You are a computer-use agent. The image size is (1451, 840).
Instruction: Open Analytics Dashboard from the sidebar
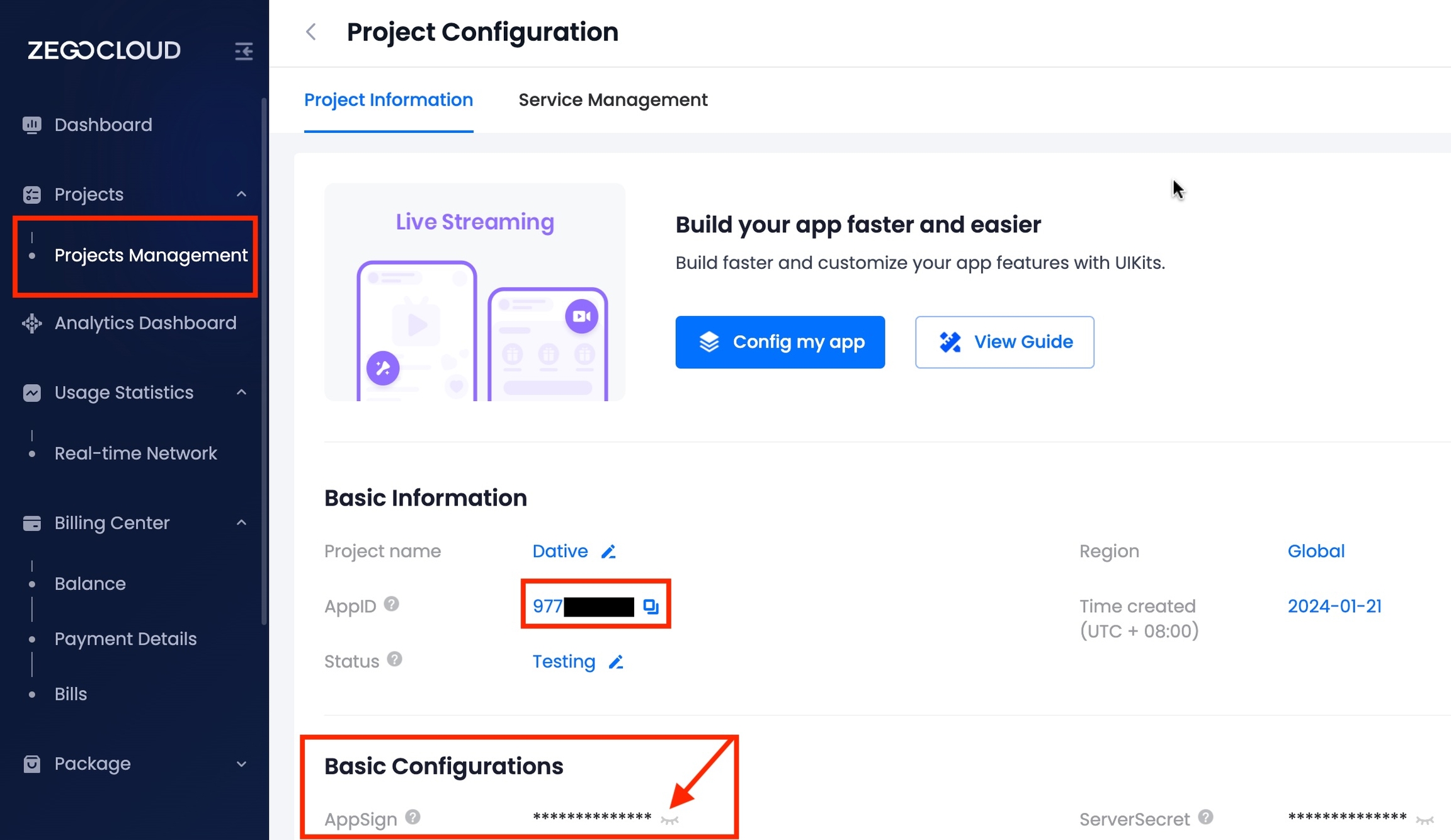145,323
